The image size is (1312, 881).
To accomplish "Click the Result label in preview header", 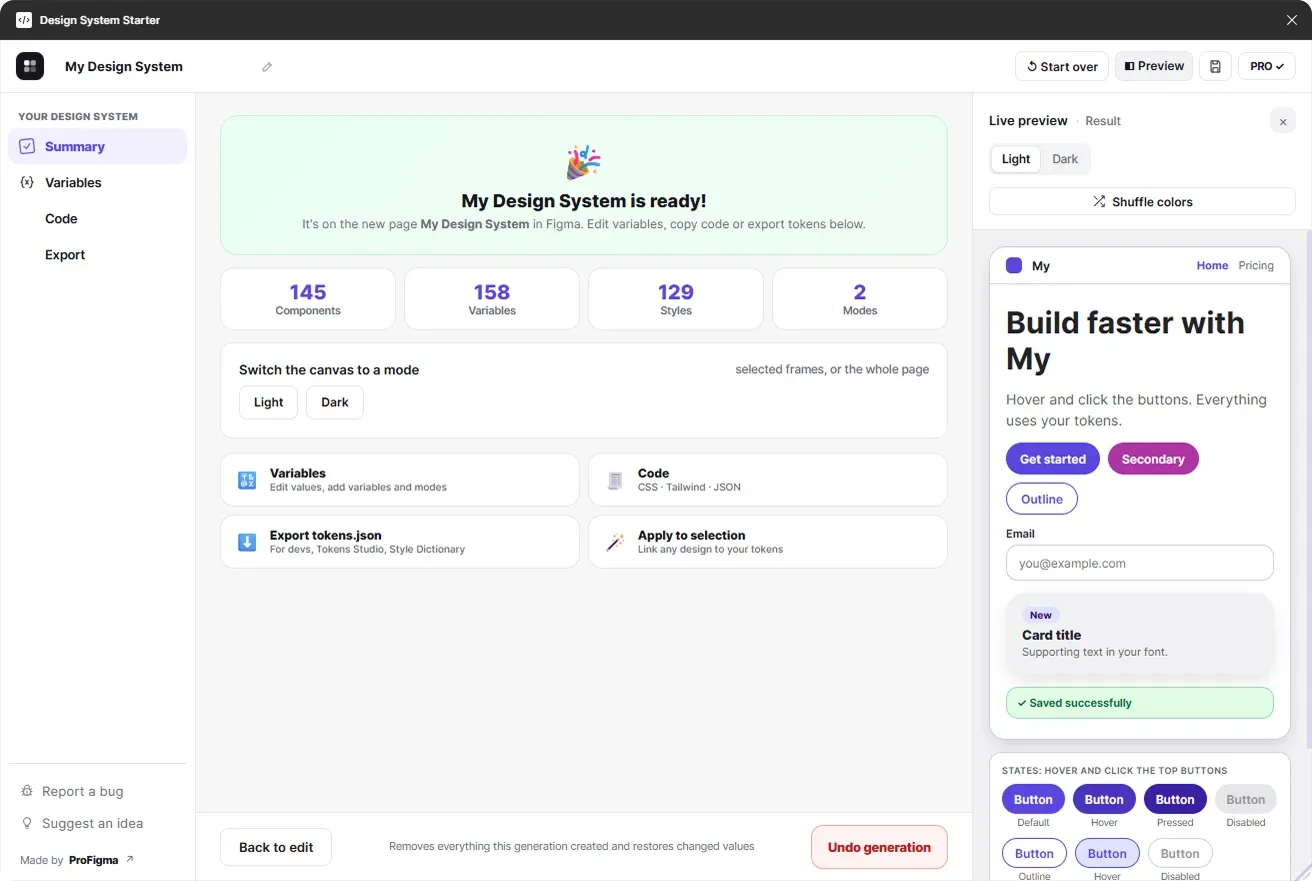I will tap(1103, 121).
